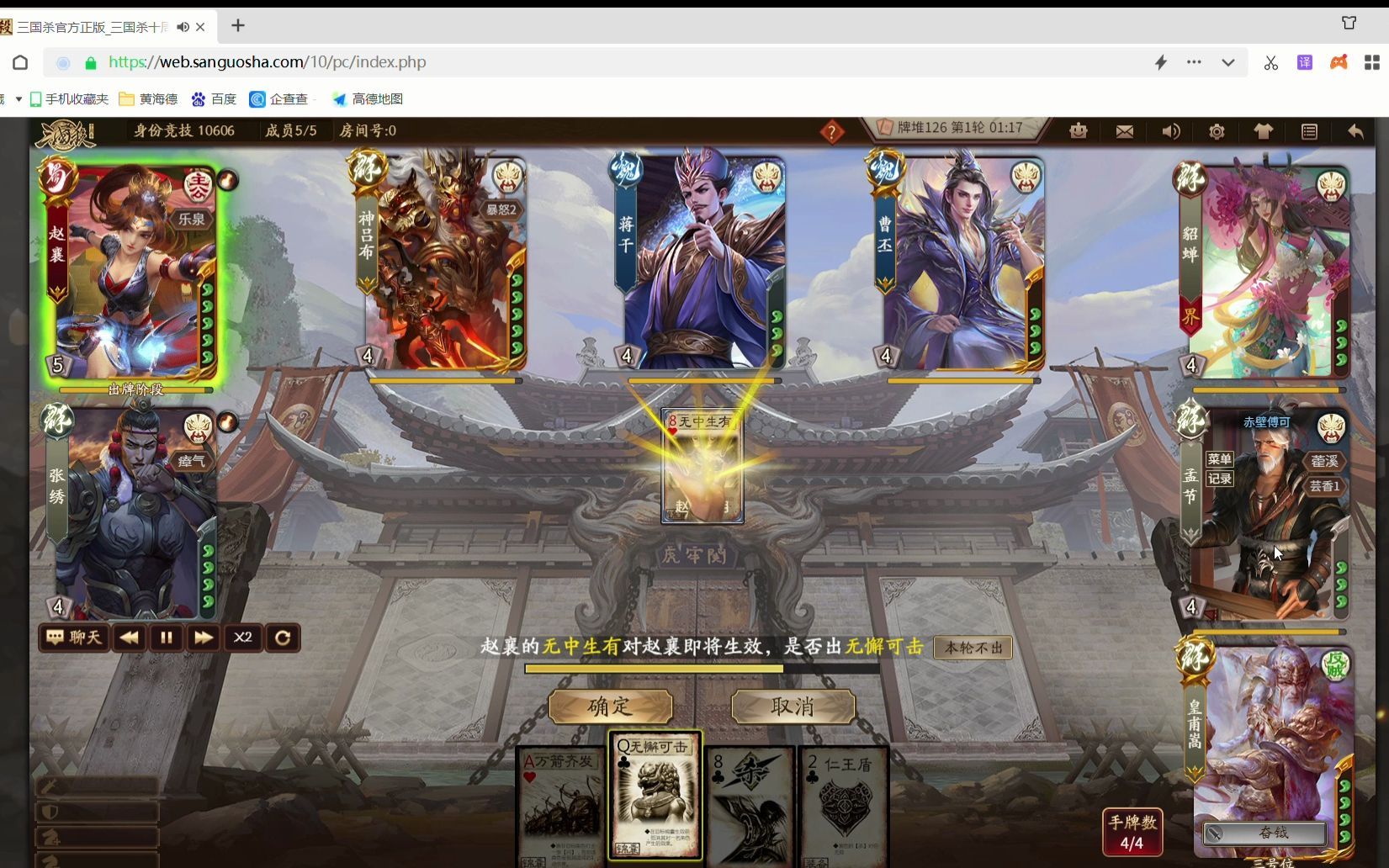This screenshot has width=1389, height=868.
Task: Select the 杀 8 of clubs card
Action: (750, 807)
